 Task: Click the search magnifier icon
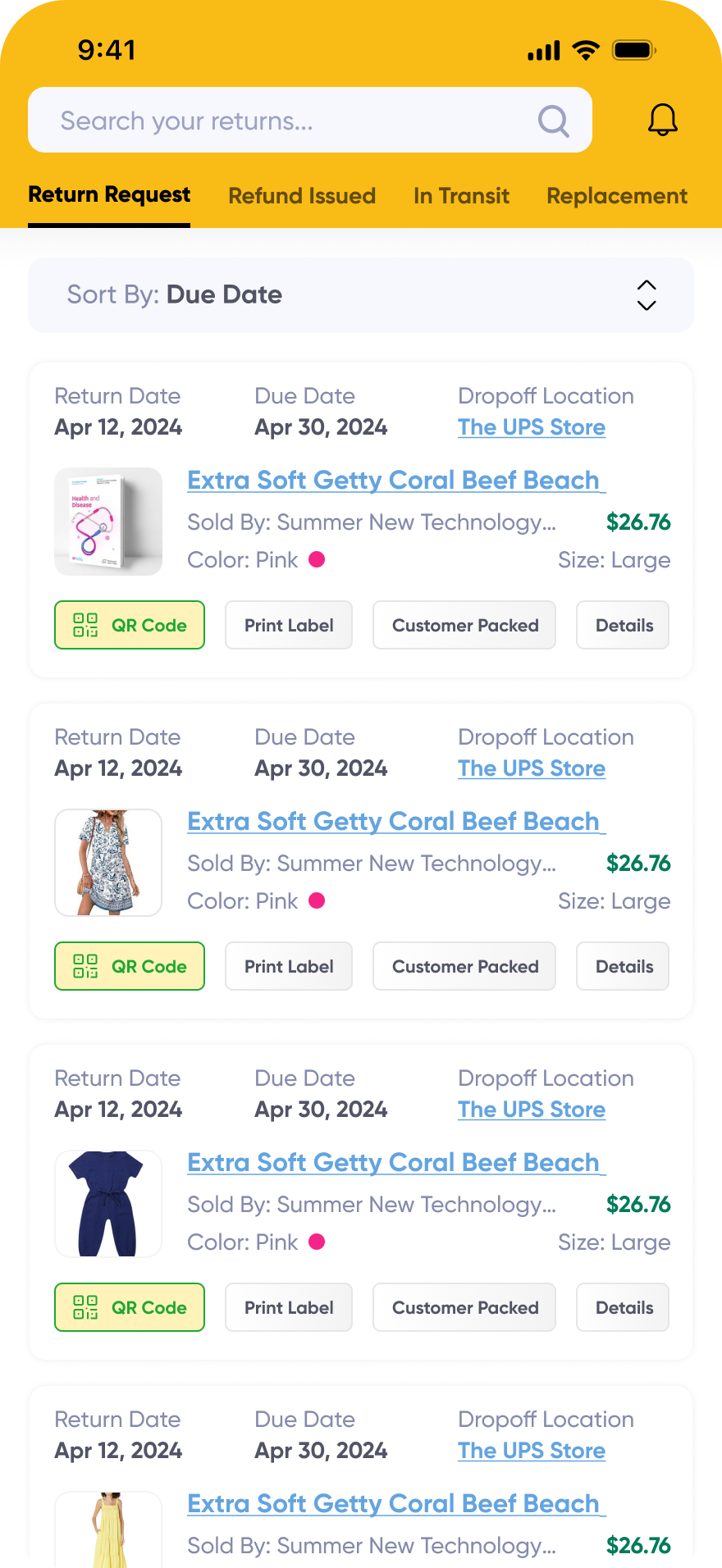pyautogui.click(x=553, y=120)
